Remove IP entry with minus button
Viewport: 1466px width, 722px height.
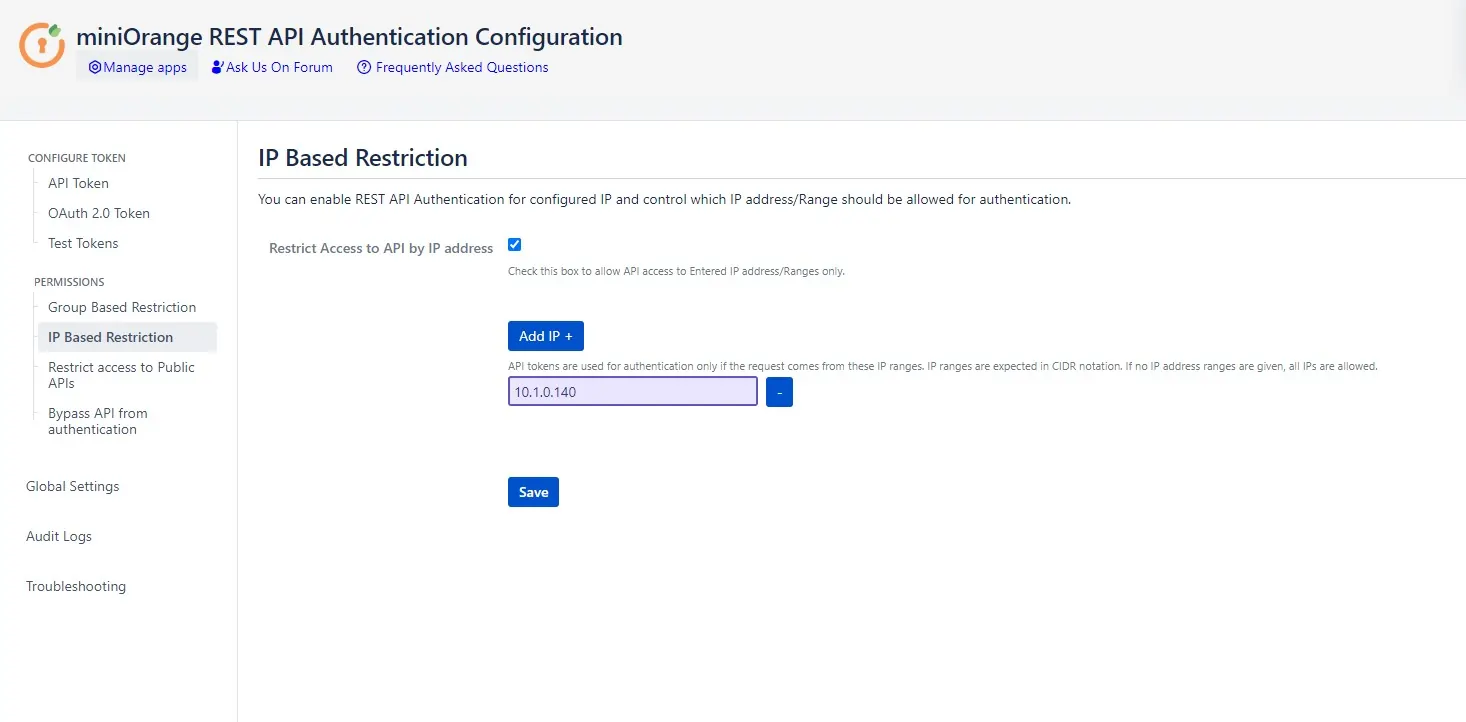click(x=779, y=392)
